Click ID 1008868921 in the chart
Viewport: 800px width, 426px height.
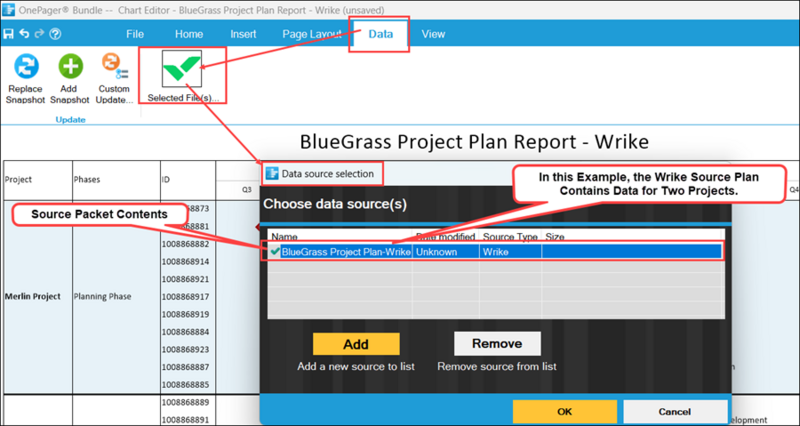[x=185, y=279]
